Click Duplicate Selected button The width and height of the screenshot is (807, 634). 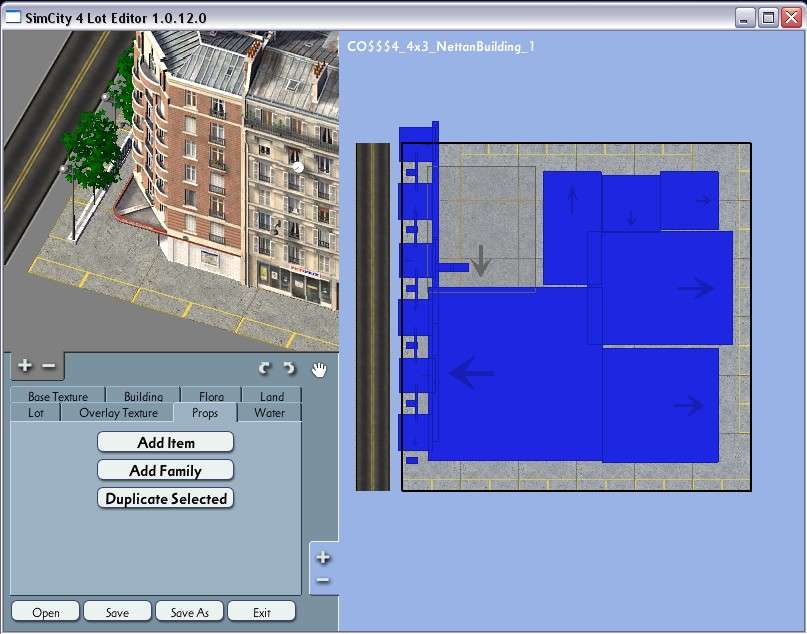166,498
